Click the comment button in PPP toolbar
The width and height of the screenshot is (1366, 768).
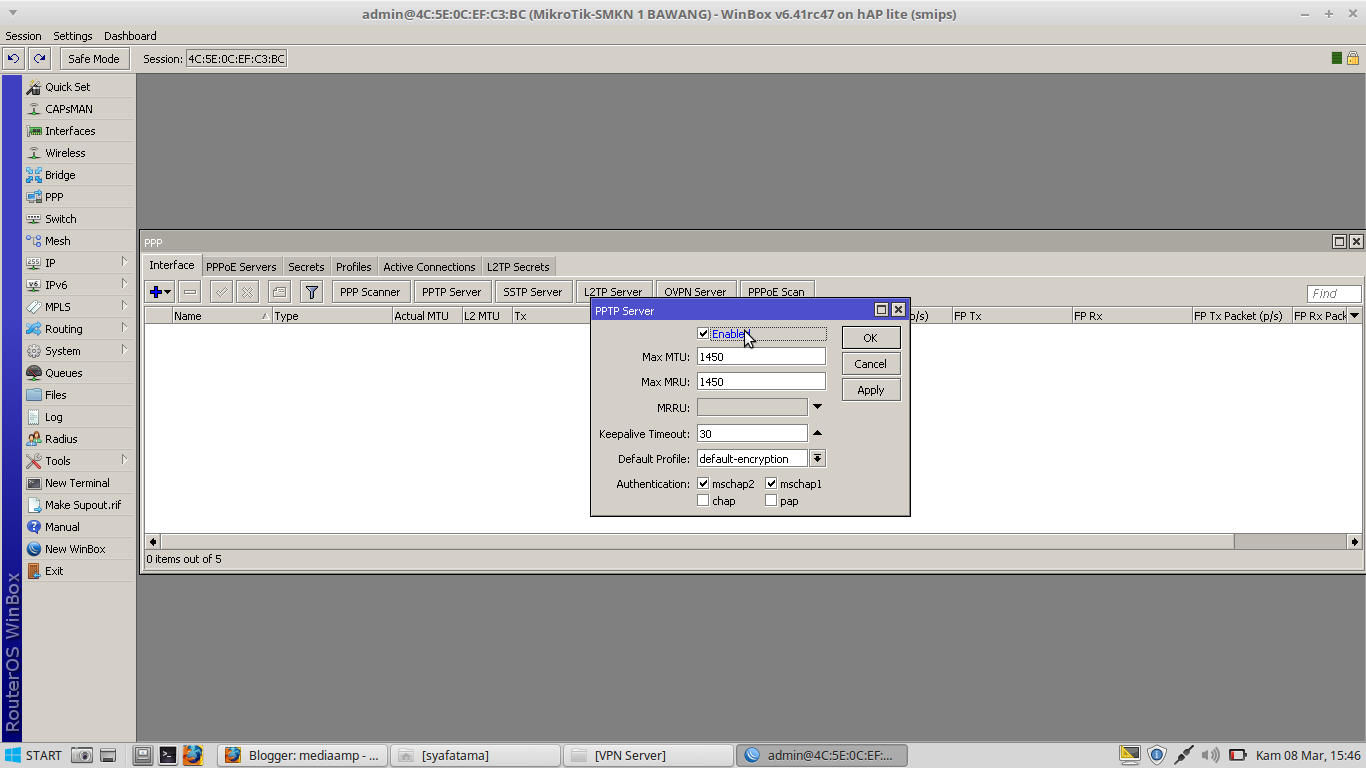tap(279, 292)
